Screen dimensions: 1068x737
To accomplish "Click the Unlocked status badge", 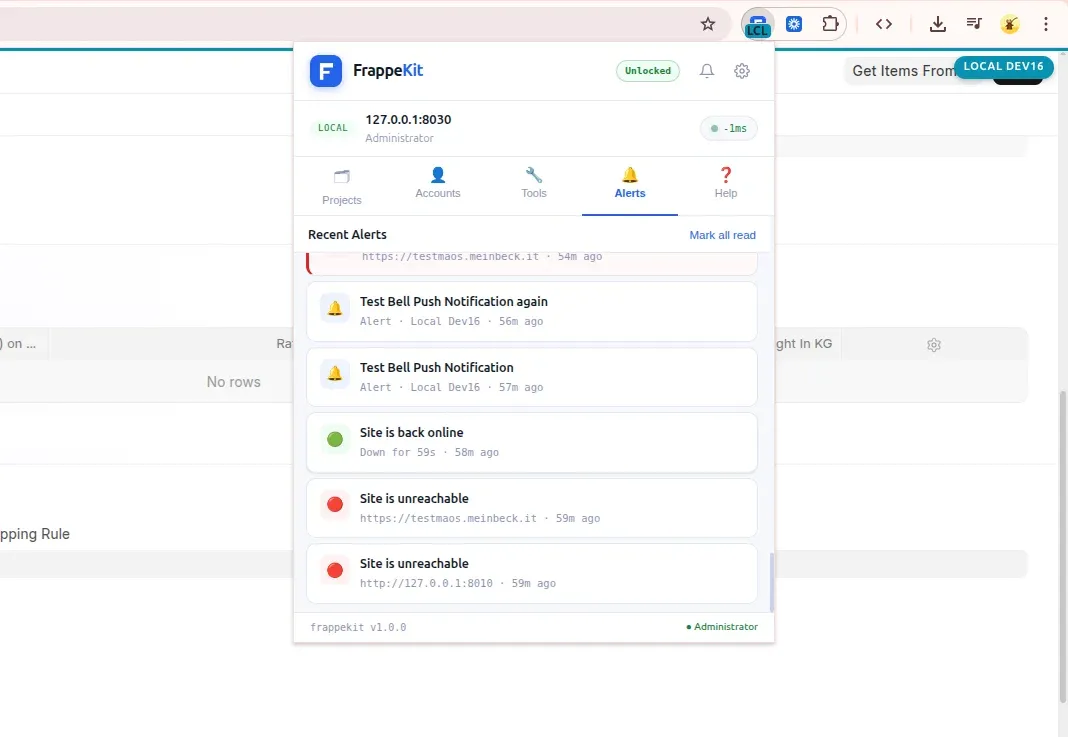I will [648, 71].
